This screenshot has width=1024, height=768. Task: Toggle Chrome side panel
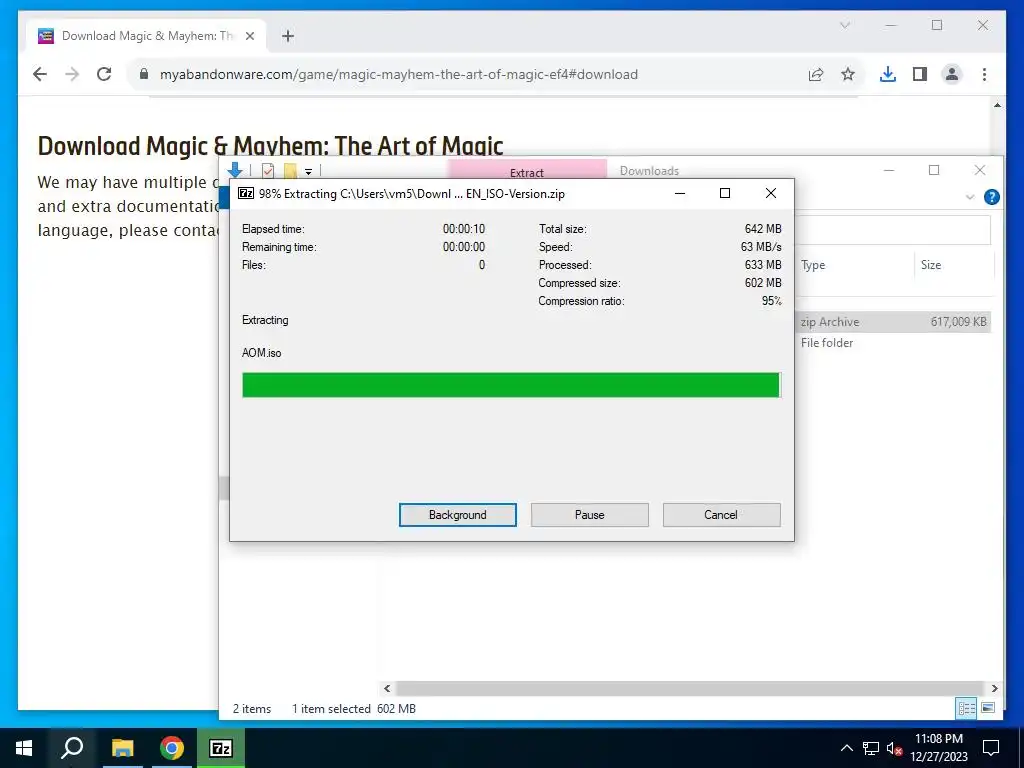(920, 74)
